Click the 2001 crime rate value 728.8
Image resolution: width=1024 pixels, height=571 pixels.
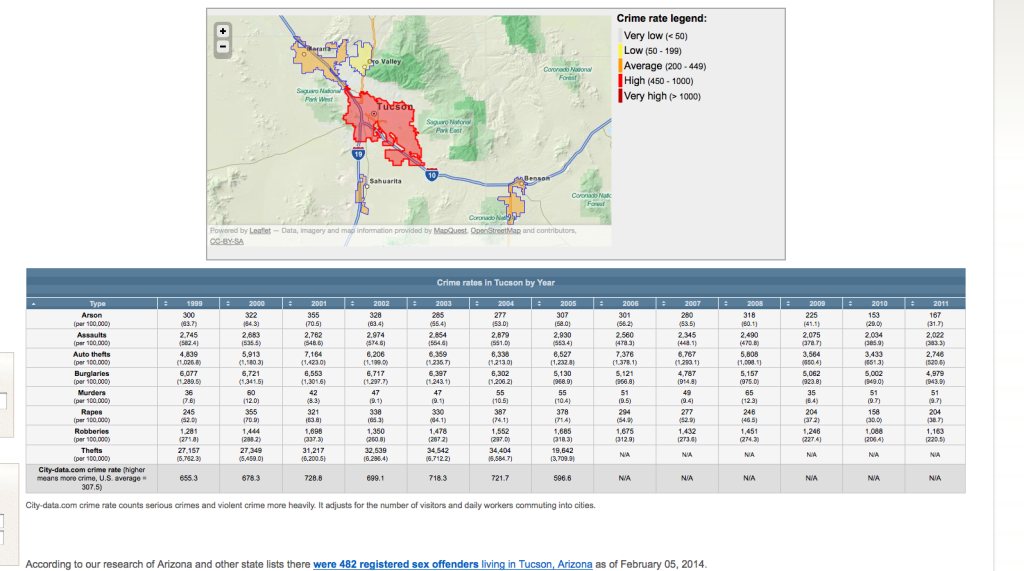click(x=313, y=478)
